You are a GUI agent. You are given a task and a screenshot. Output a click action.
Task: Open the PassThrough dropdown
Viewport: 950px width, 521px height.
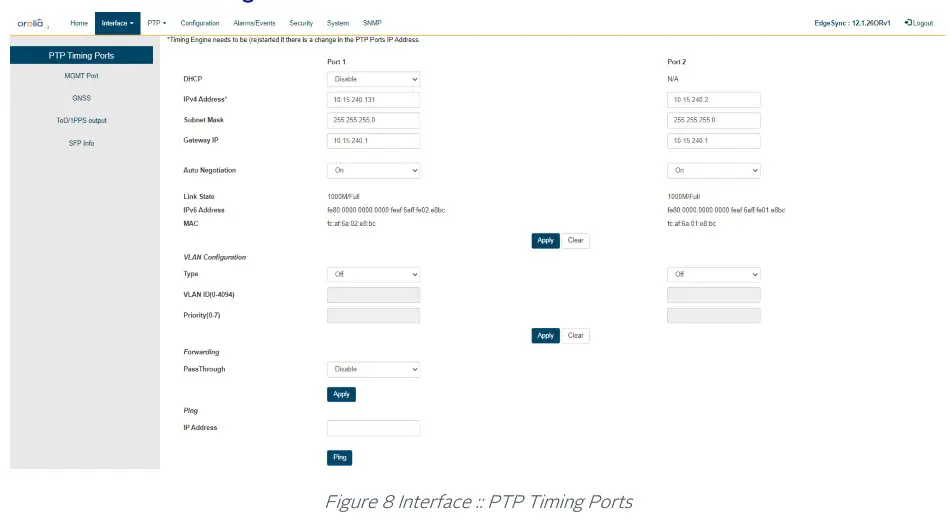373,370
